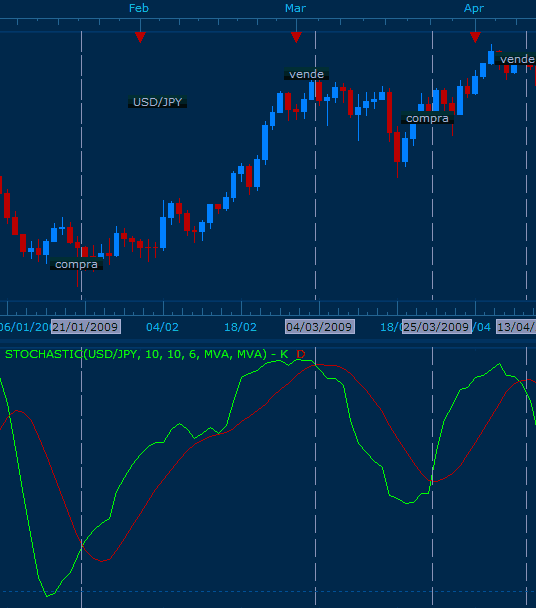Click the Feb month label
The width and height of the screenshot is (536, 608).
(139, 8)
